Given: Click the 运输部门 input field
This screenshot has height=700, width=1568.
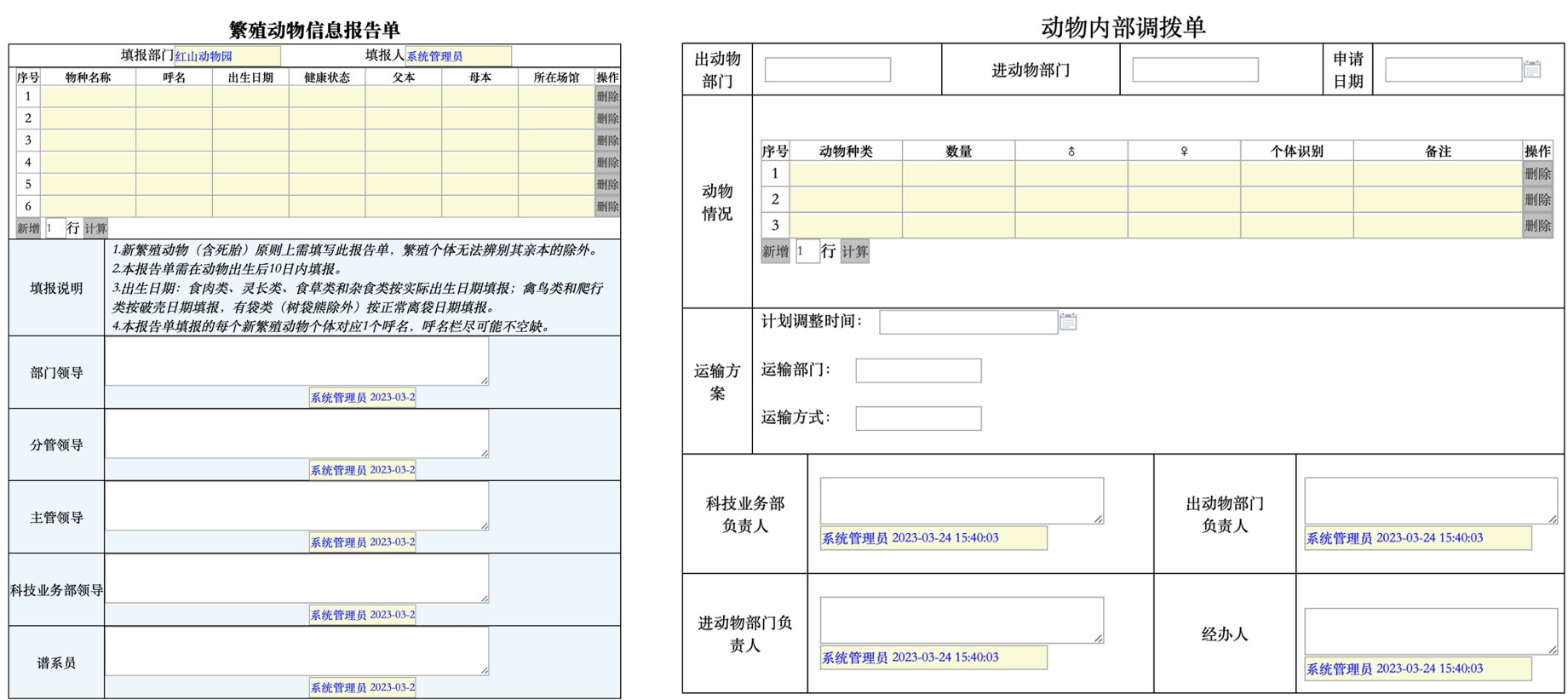Looking at the screenshot, I should click(x=918, y=370).
